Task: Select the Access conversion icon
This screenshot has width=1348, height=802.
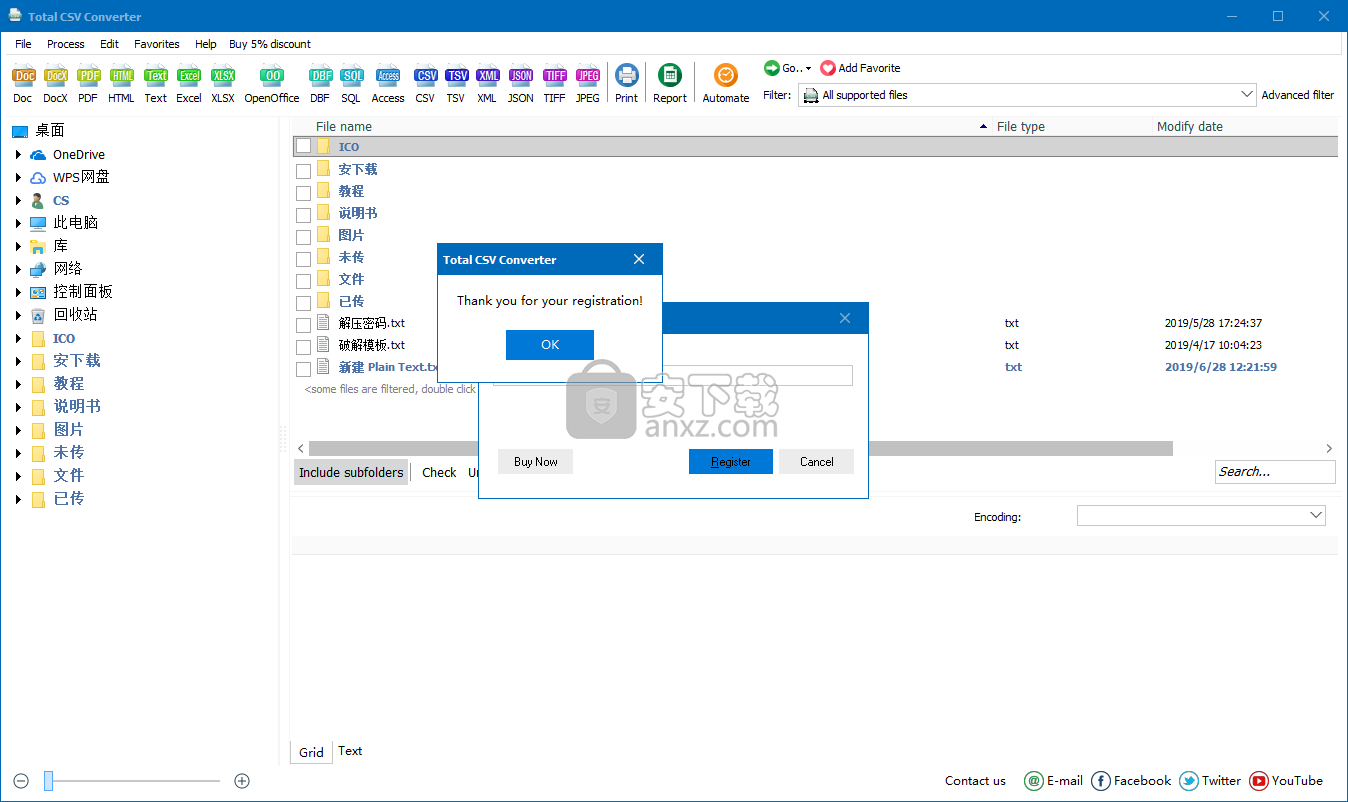Action: click(x=388, y=76)
